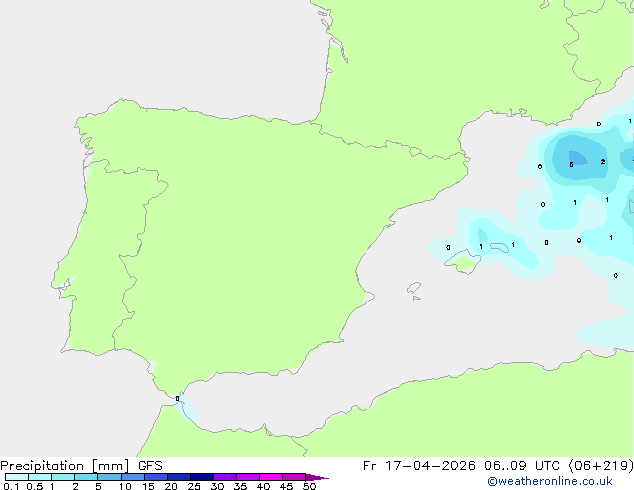Viewport: 634px width, 490px height.
Task: Click the legend swatch between 1 and 2
Action: point(63,477)
